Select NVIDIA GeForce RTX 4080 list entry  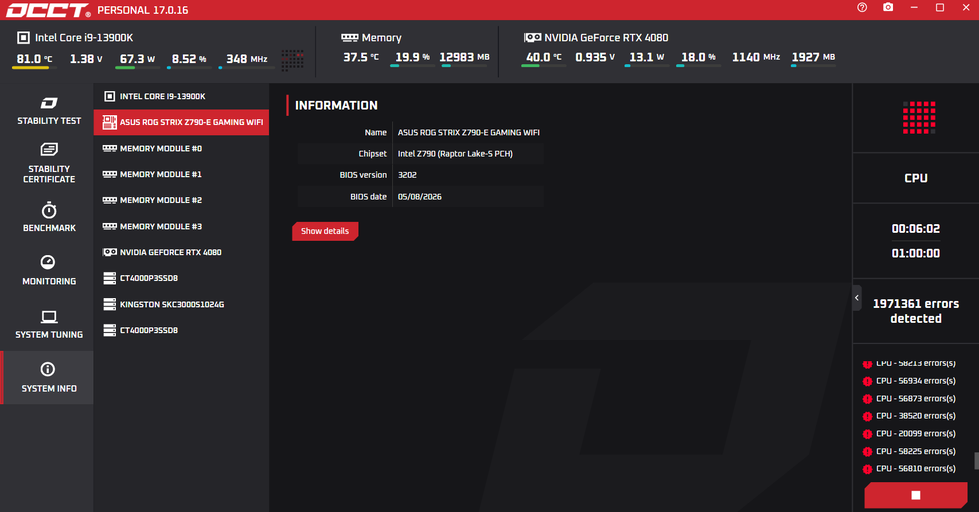point(181,252)
